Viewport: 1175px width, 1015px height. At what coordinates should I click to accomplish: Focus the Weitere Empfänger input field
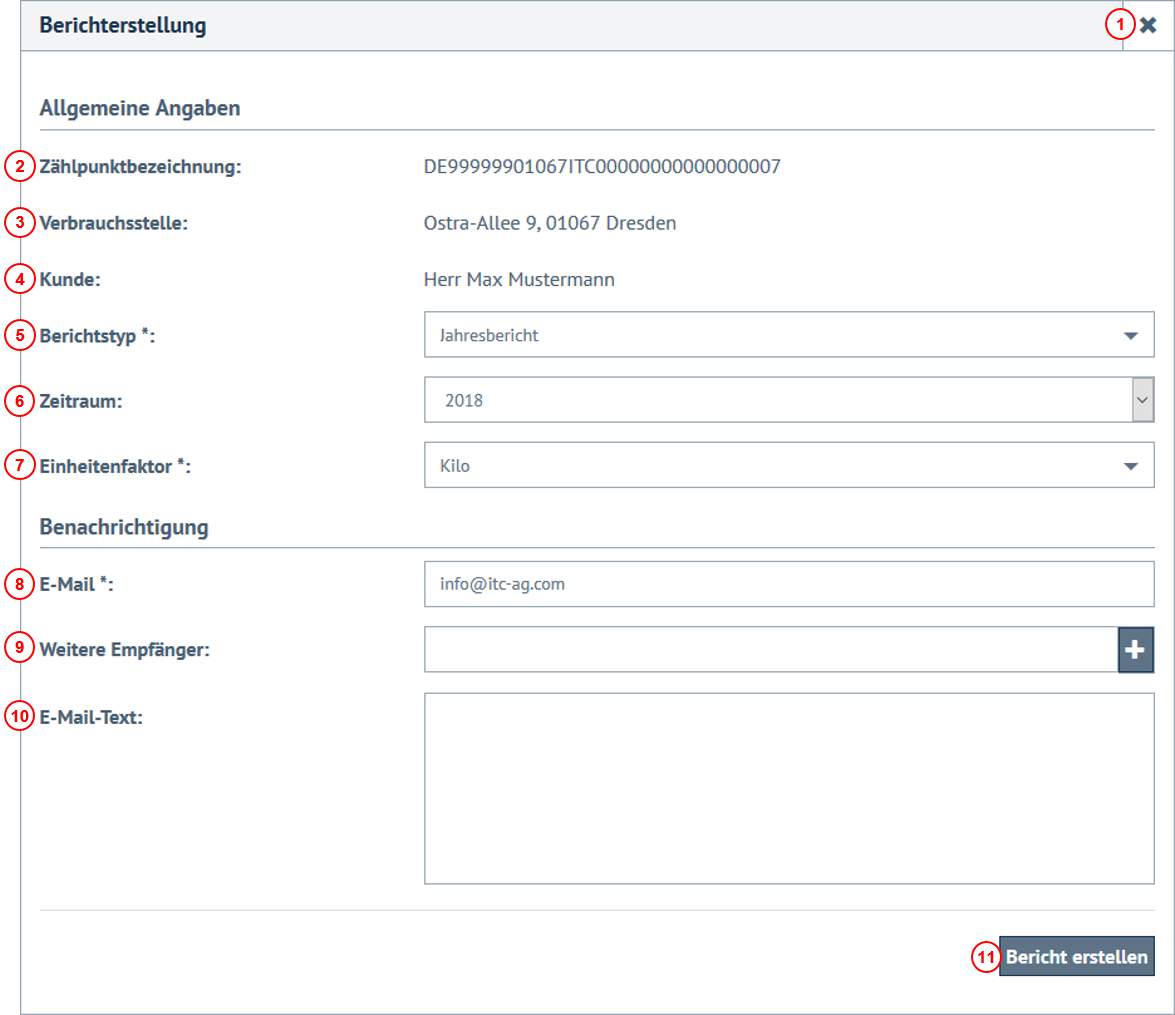(770, 650)
